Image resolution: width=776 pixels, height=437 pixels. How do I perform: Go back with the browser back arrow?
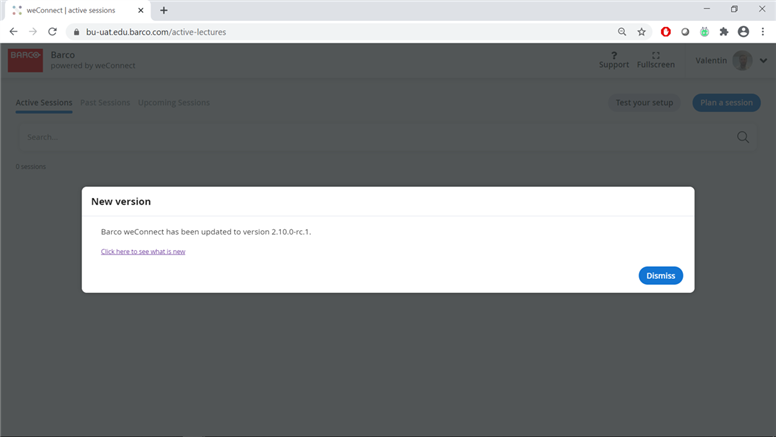13,32
